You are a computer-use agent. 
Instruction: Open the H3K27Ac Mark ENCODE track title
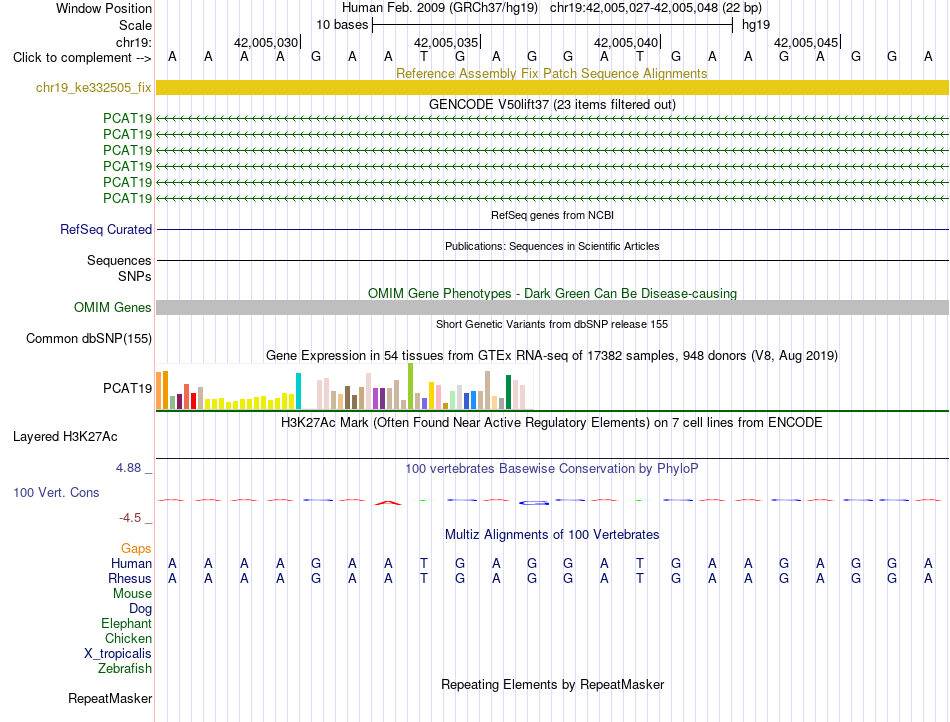point(552,423)
